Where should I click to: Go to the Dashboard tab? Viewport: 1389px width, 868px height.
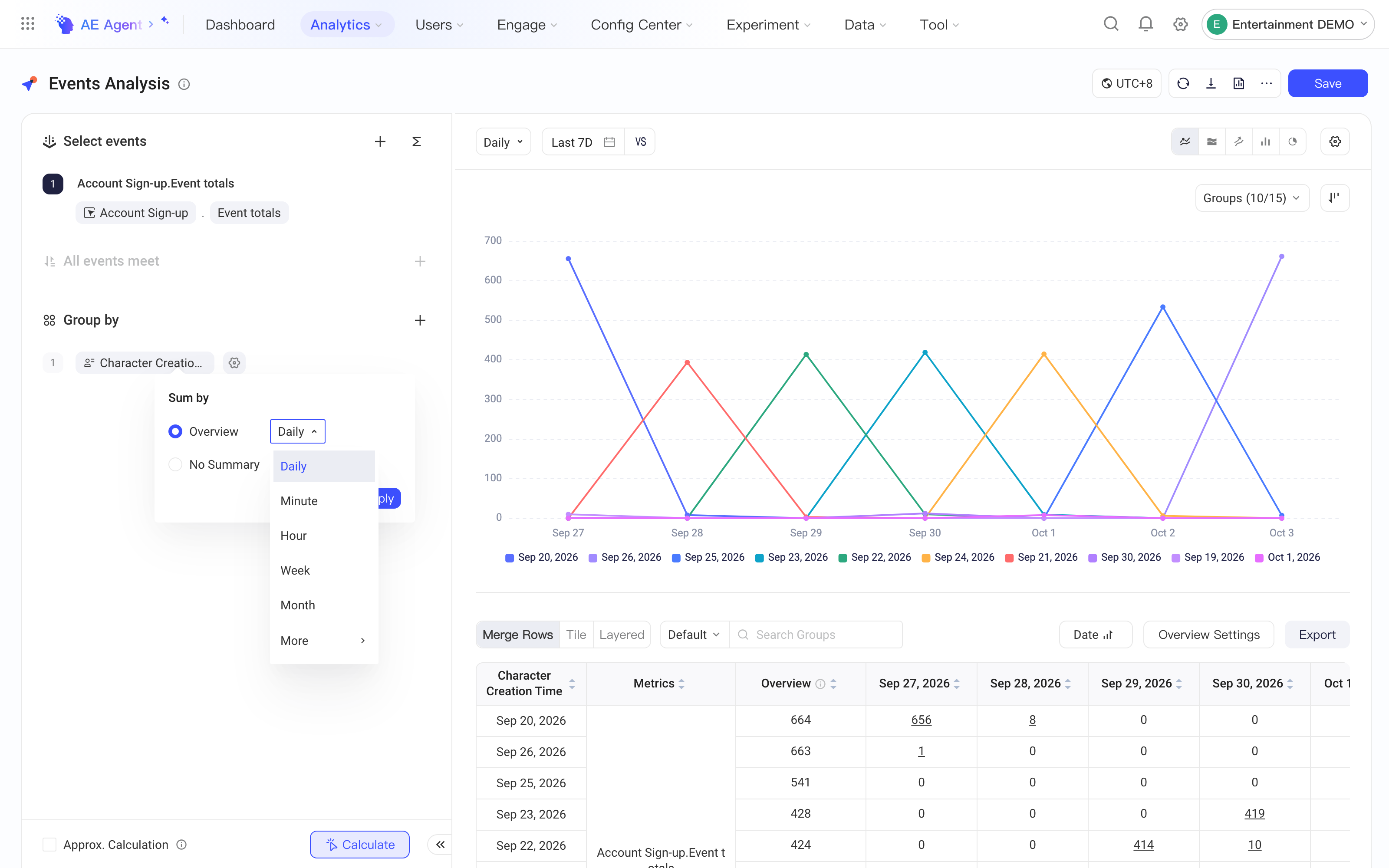[x=240, y=24]
